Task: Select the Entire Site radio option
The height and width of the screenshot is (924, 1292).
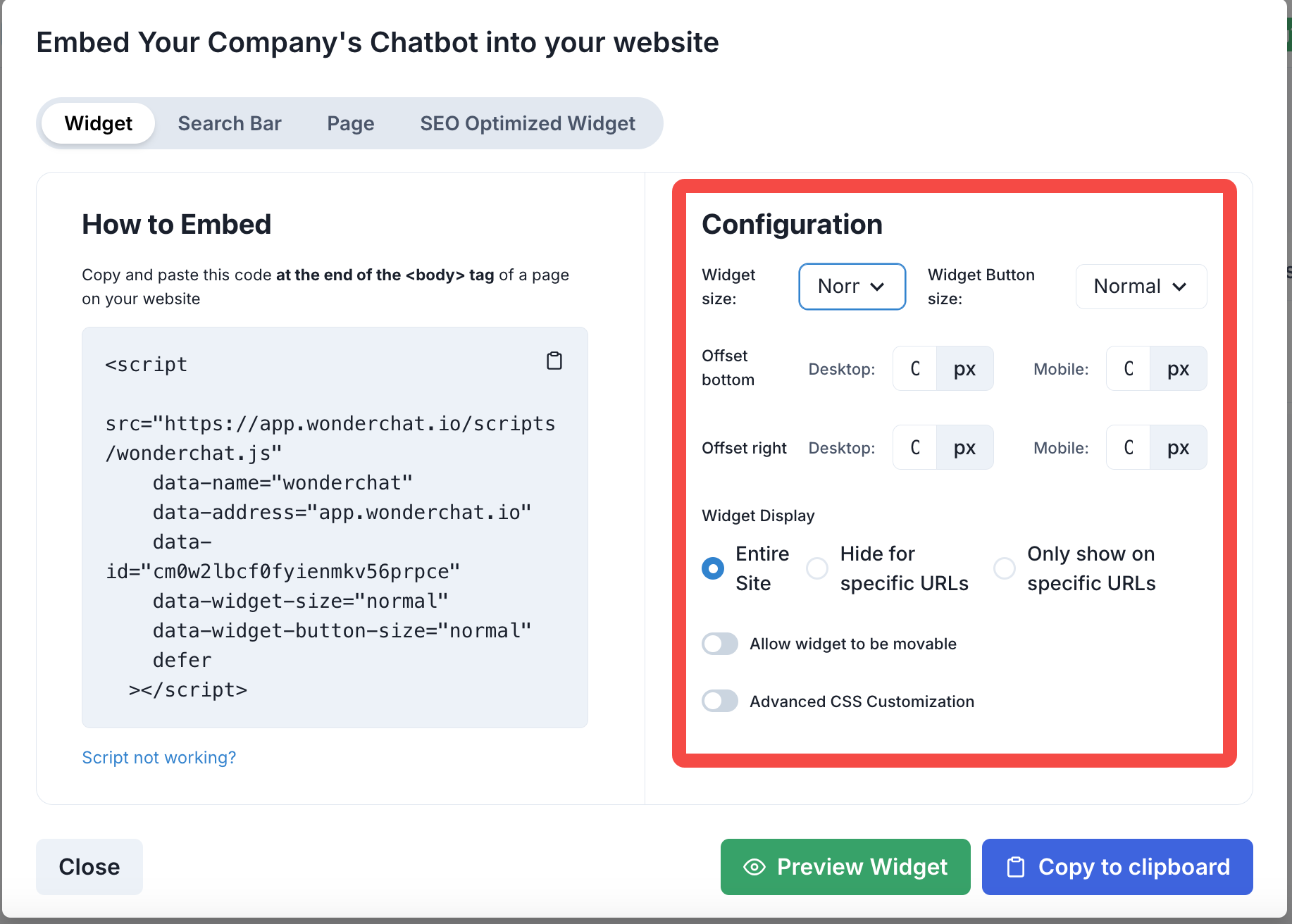Action: [713, 568]
